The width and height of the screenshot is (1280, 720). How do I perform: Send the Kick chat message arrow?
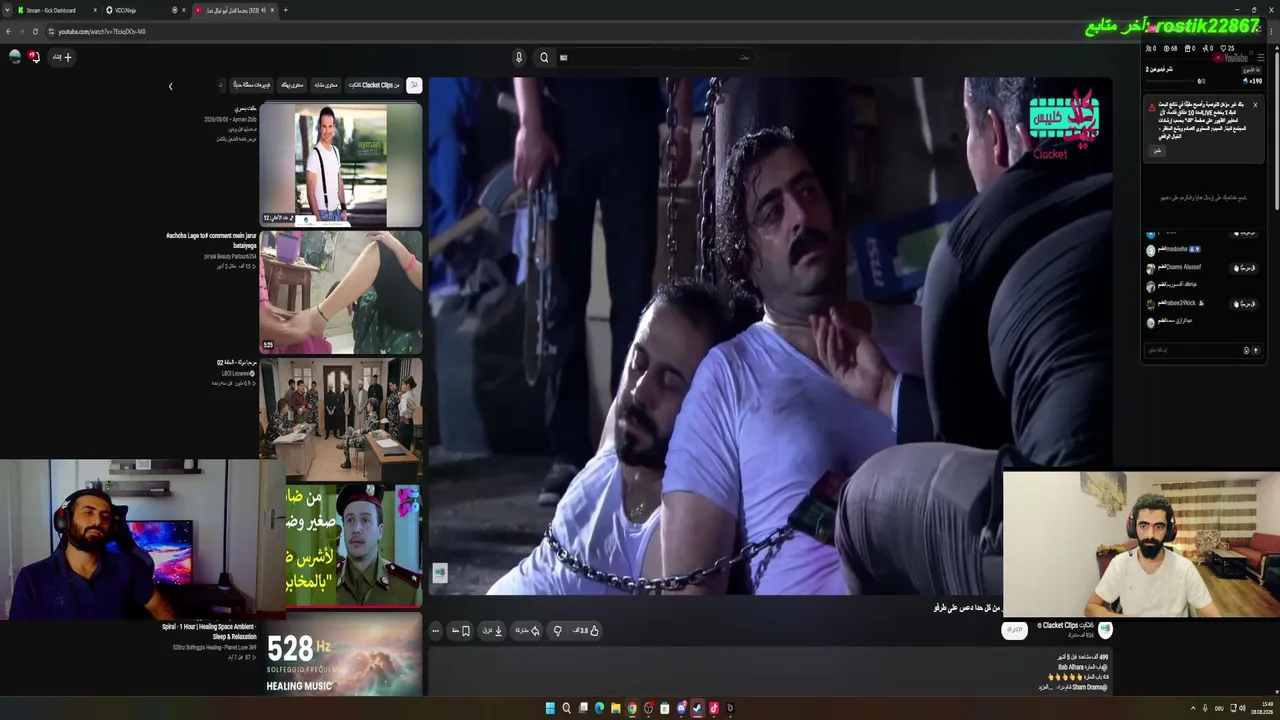click(1256, 350)
